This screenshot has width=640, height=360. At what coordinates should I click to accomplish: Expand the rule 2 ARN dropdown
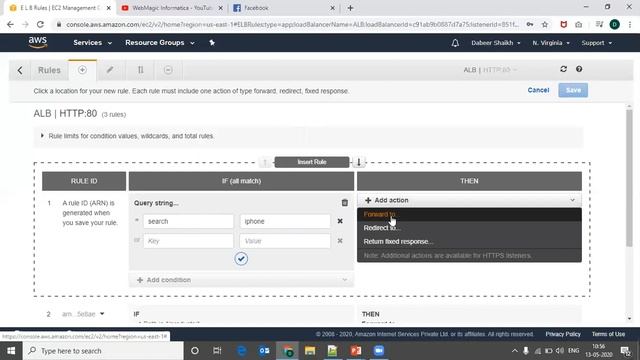point(102,314)
